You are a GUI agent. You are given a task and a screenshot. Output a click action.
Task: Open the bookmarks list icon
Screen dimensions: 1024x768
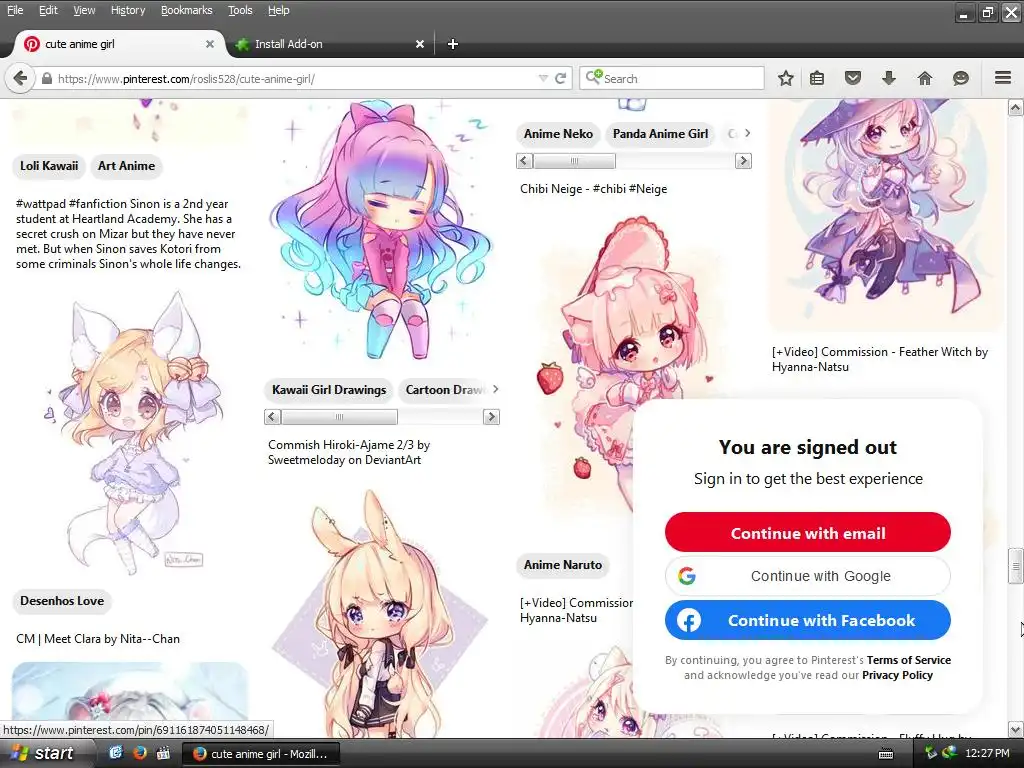(817, 78)
